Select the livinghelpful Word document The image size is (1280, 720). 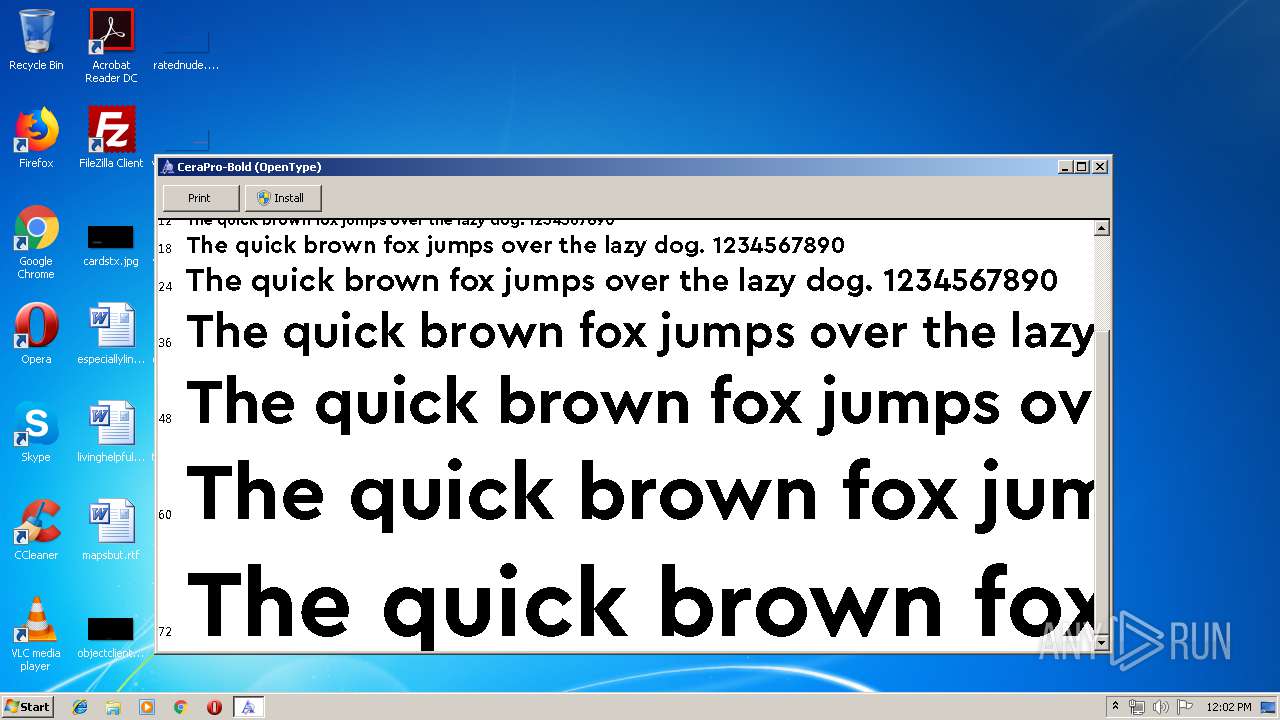point(111,432)
